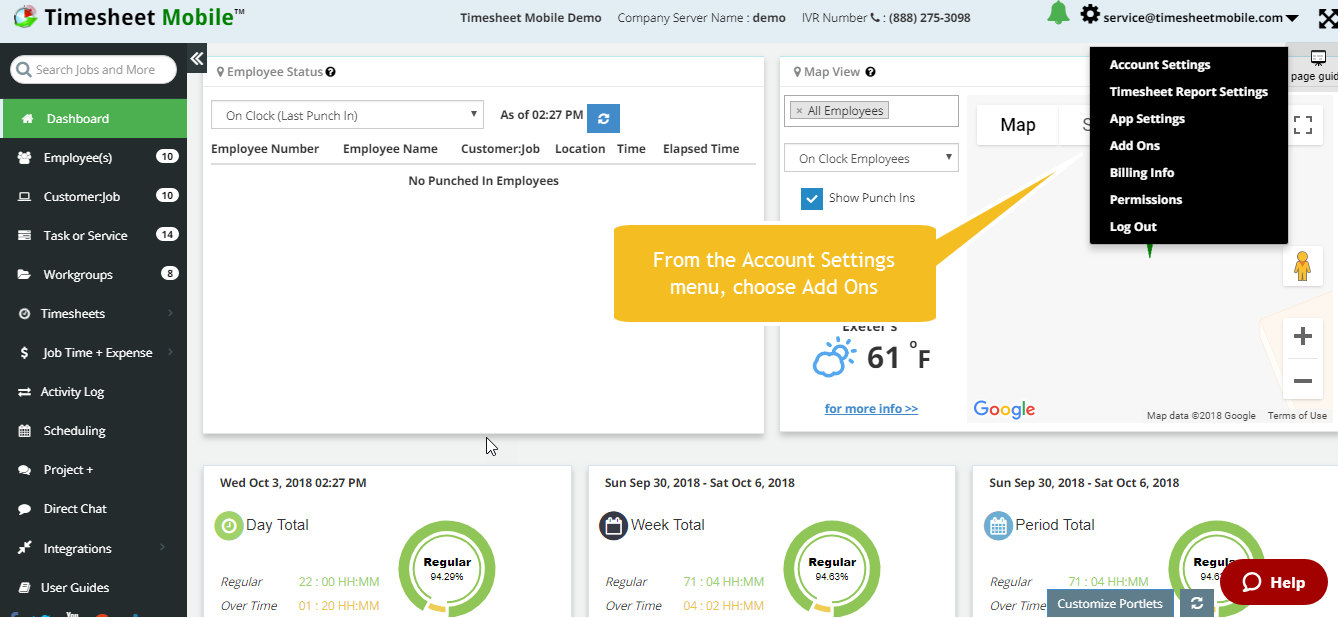The height and width of the screenshot is (618, 1338).
Task: Click the Workgroups count badge showing 8
Action: (170, 274)
